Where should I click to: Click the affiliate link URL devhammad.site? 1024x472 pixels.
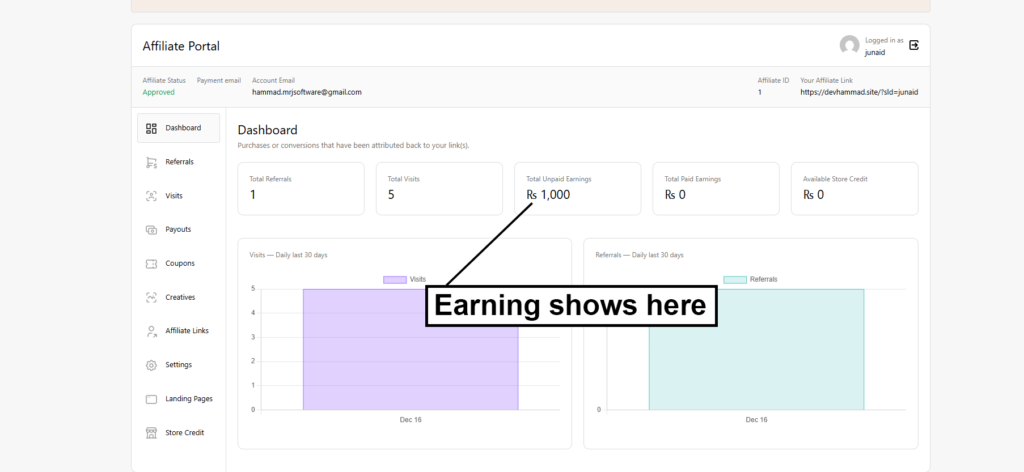click(x=859, y=92)
